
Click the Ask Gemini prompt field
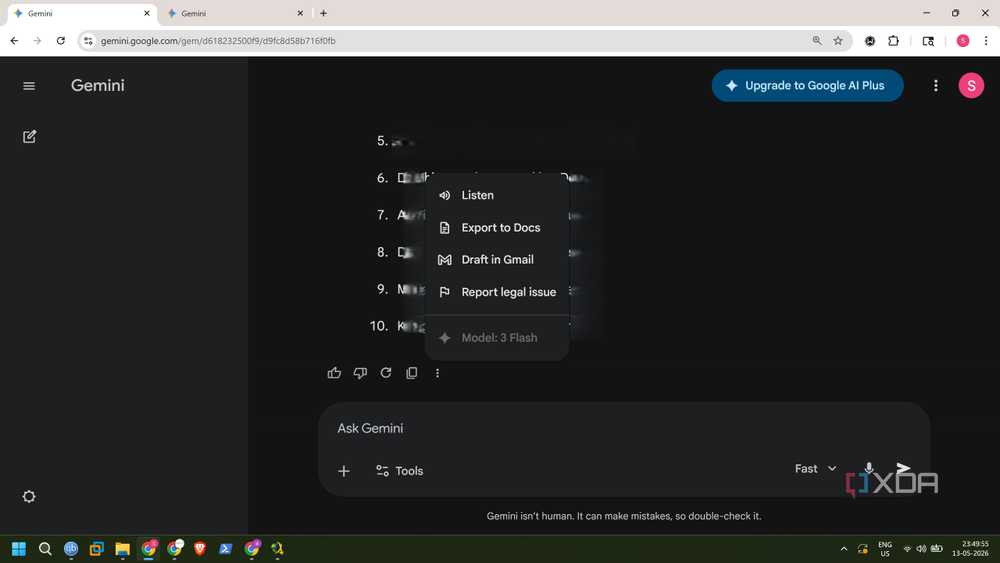(624, 428)
